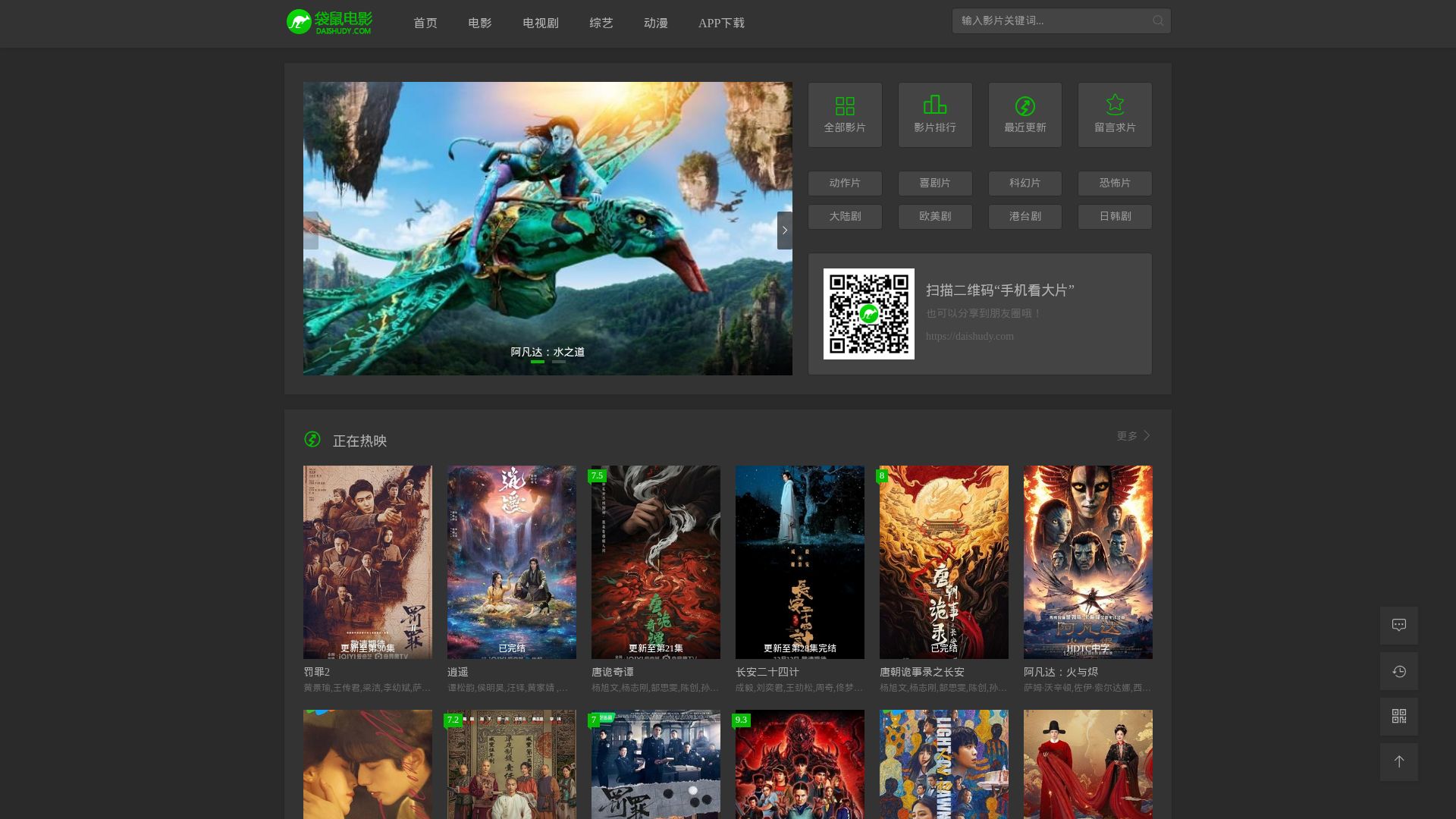The width and height of the screenshot is (1456, 819).
Task: Show the floating QR code icon
Action: tap(1399, 717)
